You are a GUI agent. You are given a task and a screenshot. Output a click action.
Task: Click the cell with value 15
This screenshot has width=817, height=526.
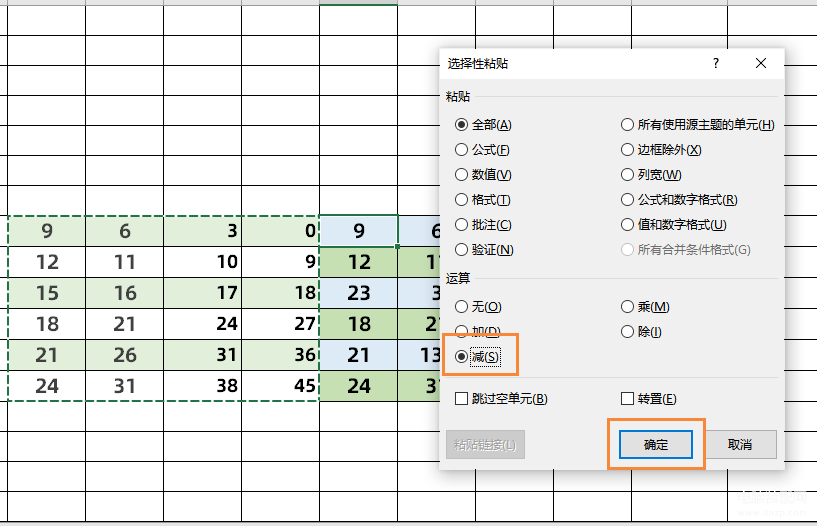(47, 293)
